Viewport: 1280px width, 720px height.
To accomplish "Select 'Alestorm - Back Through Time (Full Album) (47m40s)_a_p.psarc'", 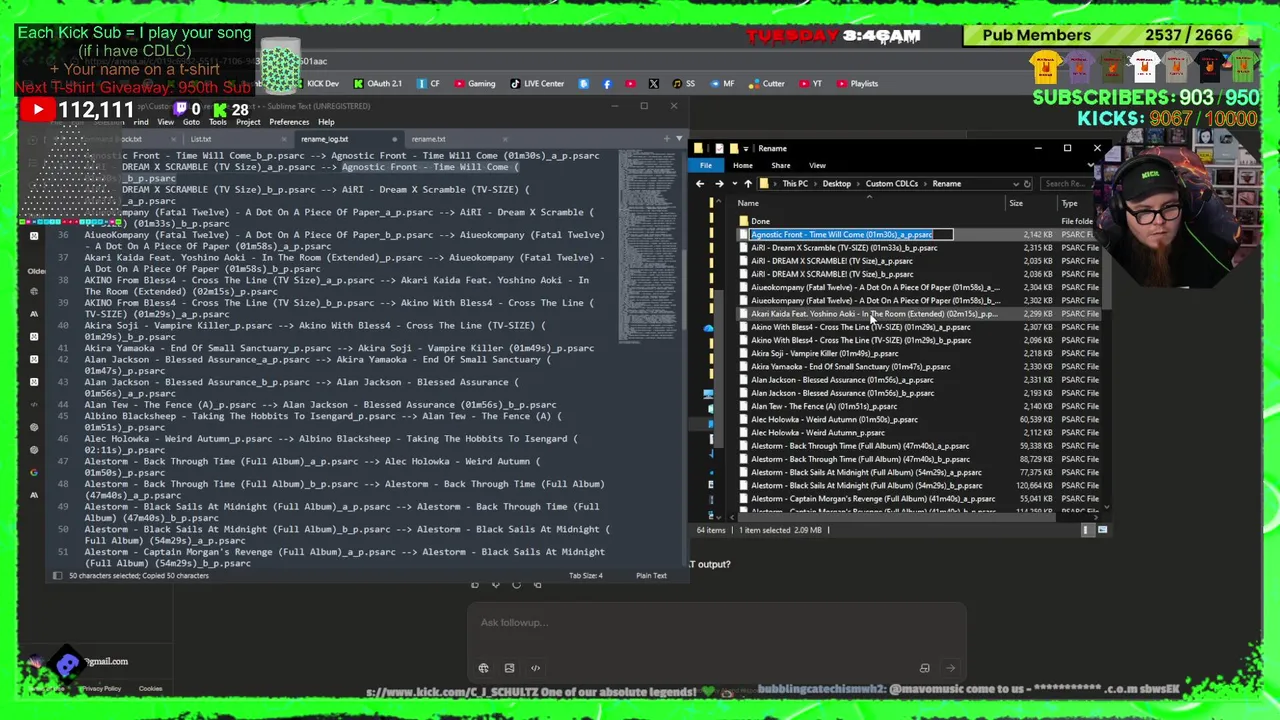I will pyautogui.click(x=860, y=446).
